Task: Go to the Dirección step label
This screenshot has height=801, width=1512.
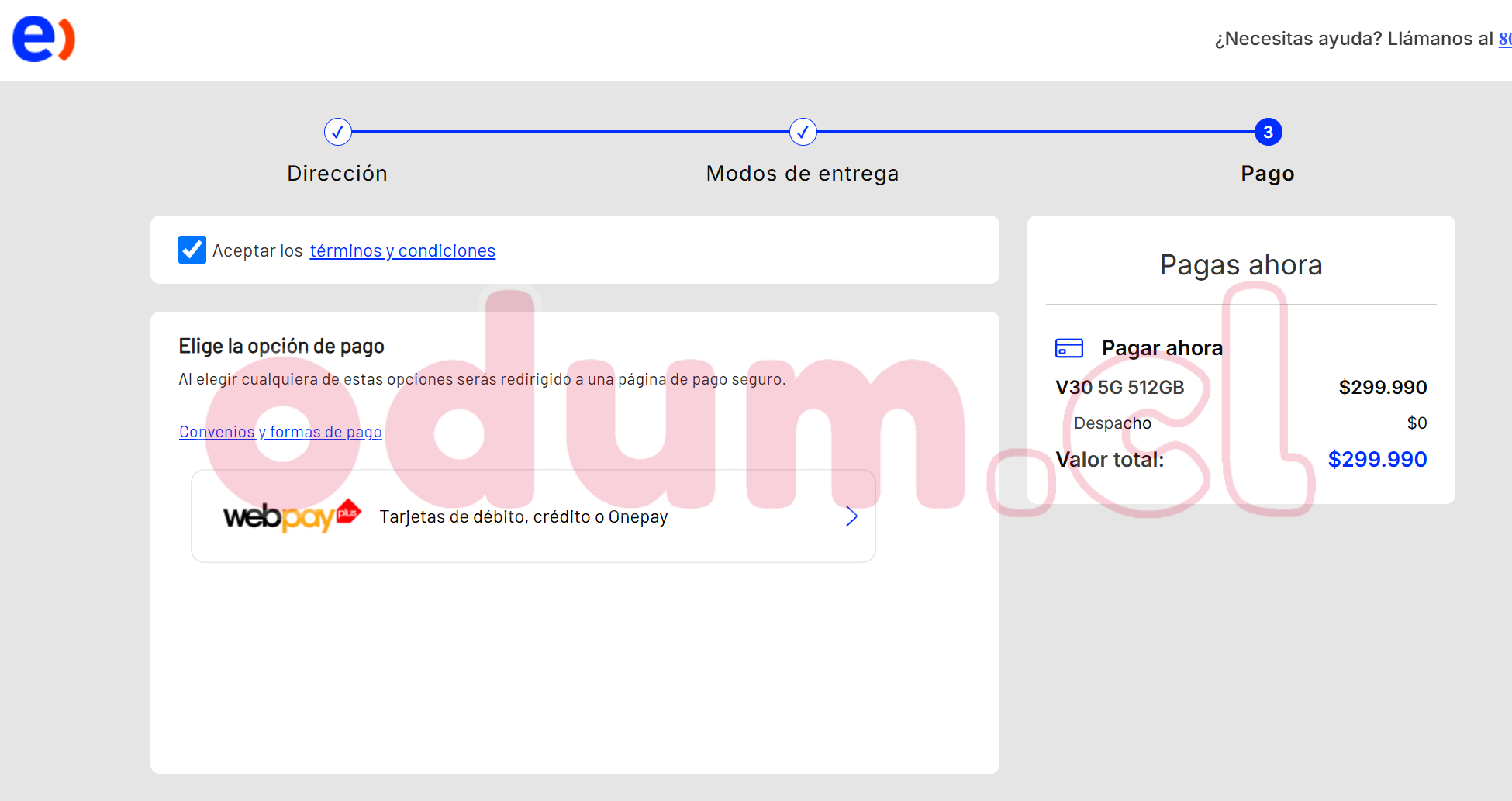Action: point(337,174)
